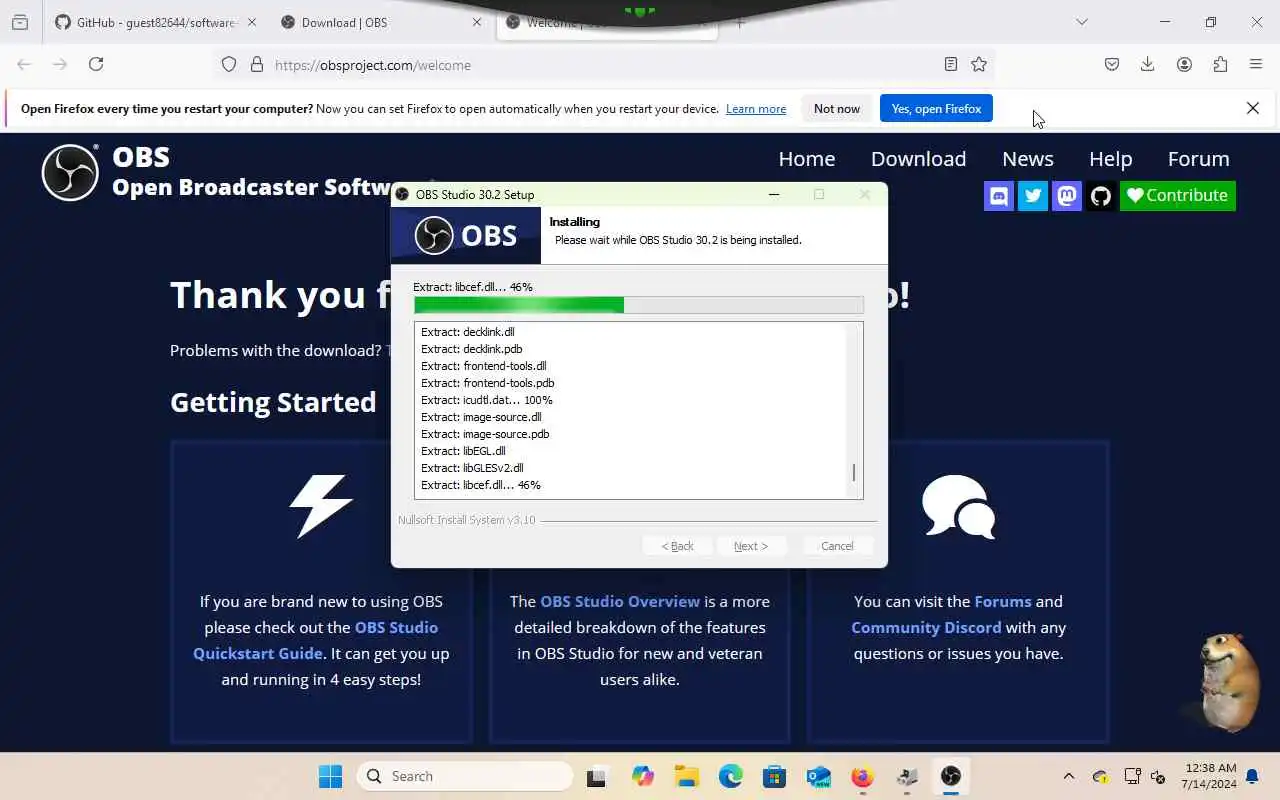Open the Community Discord link
This screenshot has height=800, width=1280.
click(x=926, y=627)
